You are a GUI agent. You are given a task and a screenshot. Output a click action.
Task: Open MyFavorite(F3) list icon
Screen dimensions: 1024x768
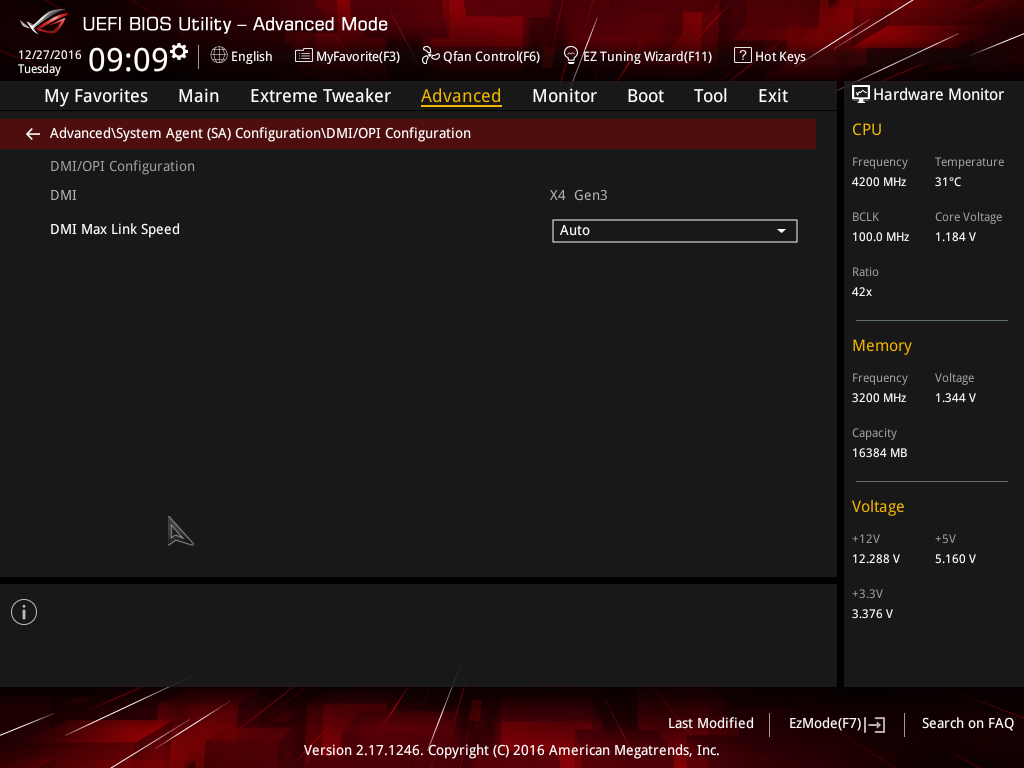tap(303, 56)
